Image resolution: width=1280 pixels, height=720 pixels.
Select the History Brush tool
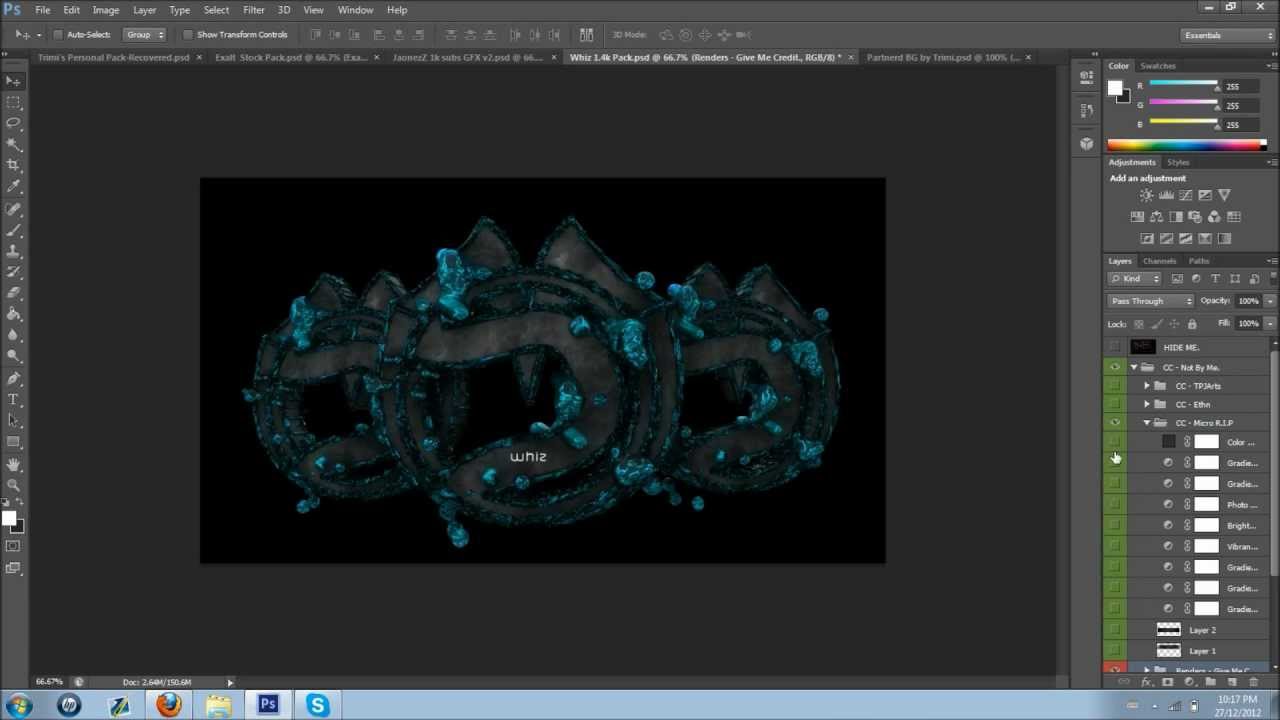point(14,272)
